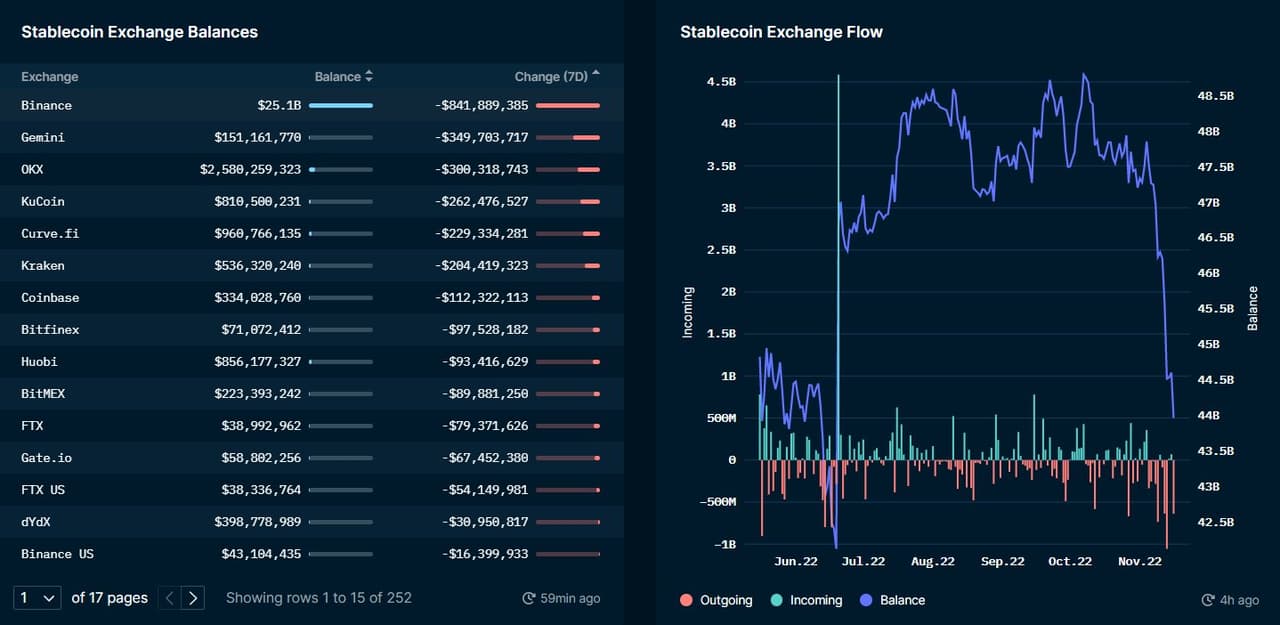Open the Binance exchange row
This screenshot has height=625, width=1280.
[x=46, y=105]
